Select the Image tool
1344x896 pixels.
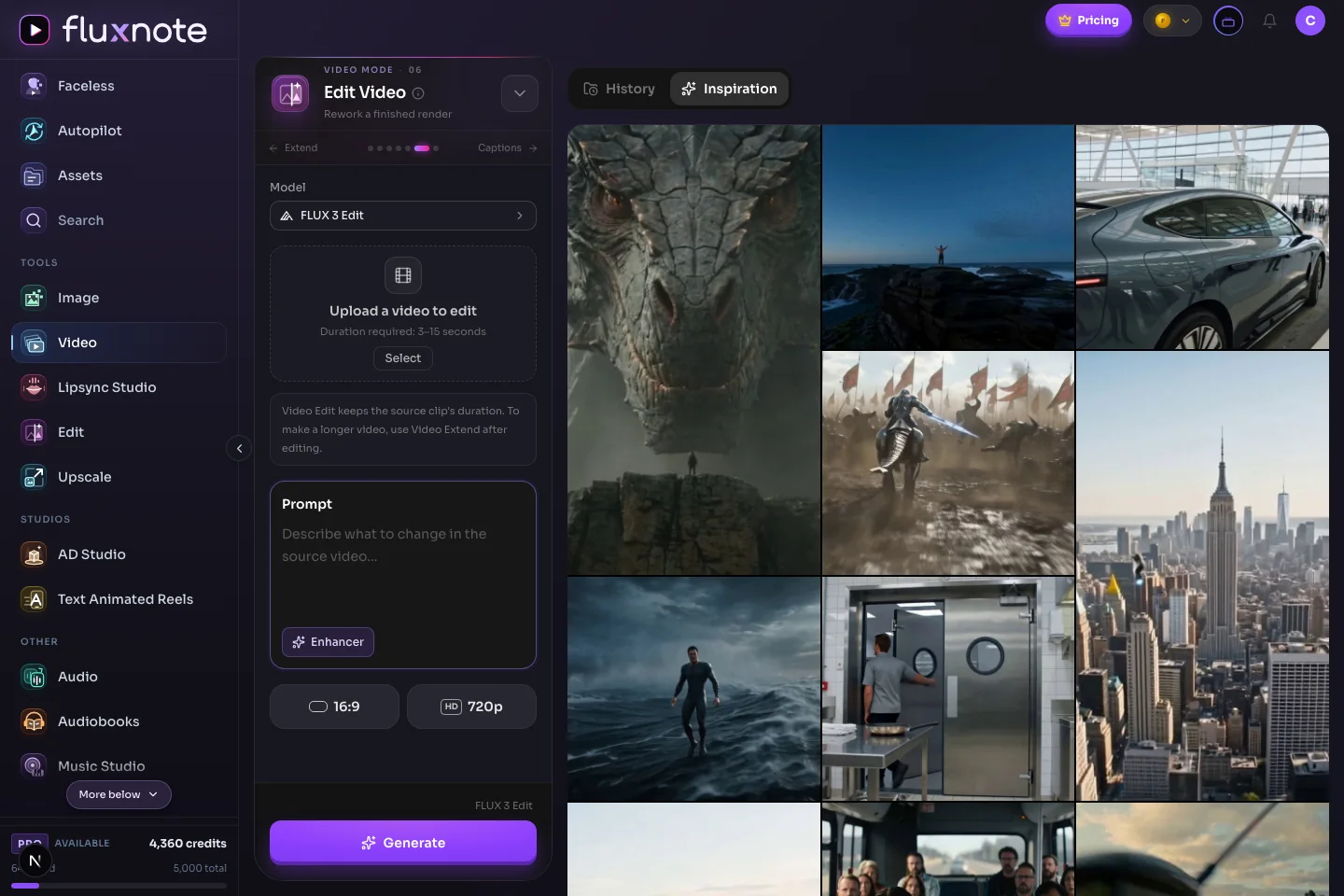[x=119, y=298]
